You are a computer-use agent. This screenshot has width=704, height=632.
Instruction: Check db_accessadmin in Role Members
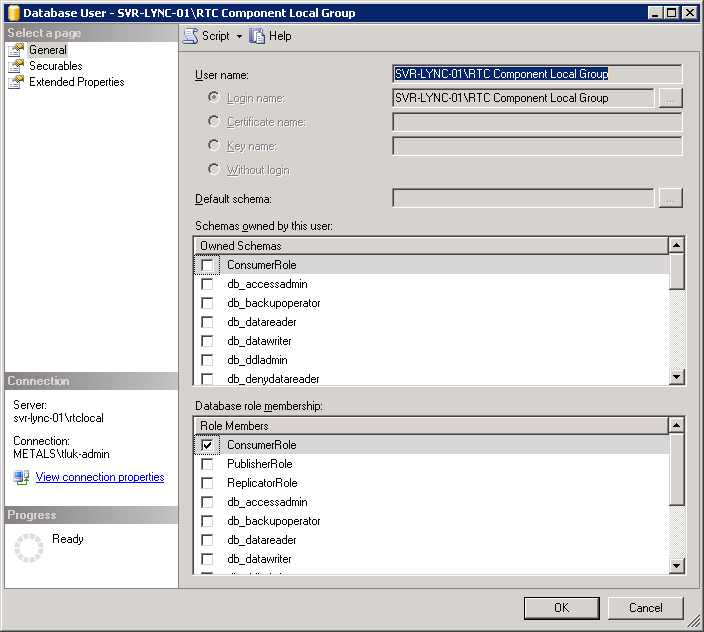pos(207,502)
